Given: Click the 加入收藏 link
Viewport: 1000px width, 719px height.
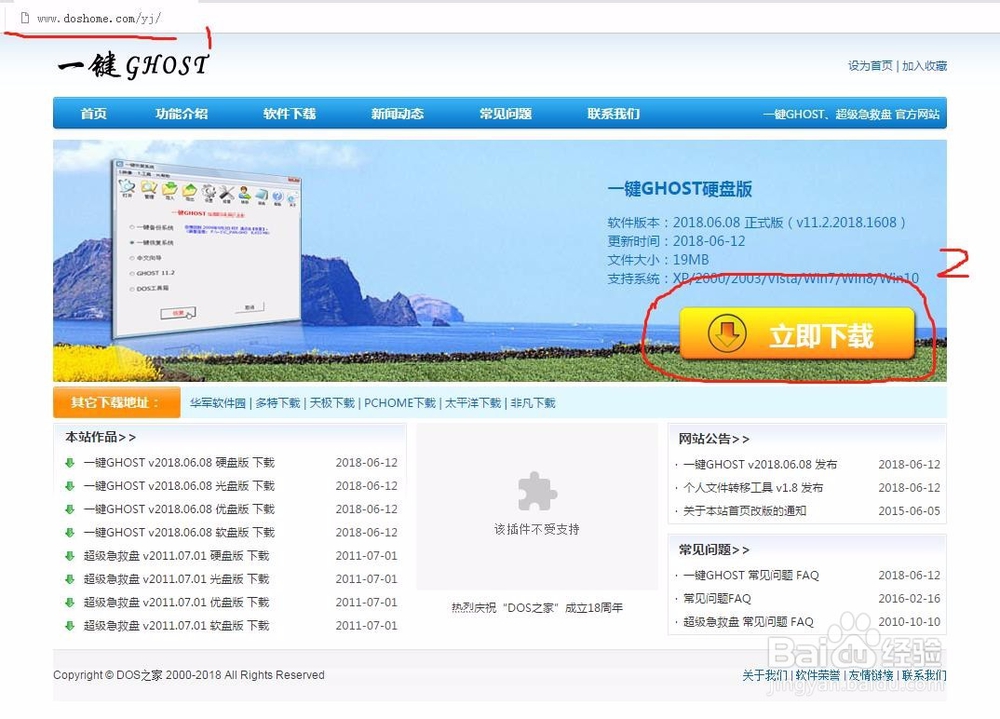Looking at the screenshot, I should pyautogui.click(x=924, y=66).
